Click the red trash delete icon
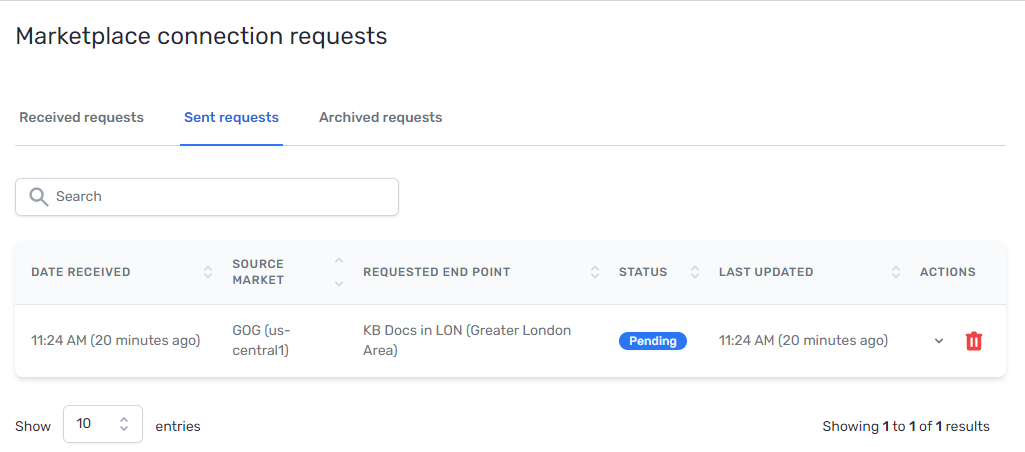 click(x=973, y=341)
